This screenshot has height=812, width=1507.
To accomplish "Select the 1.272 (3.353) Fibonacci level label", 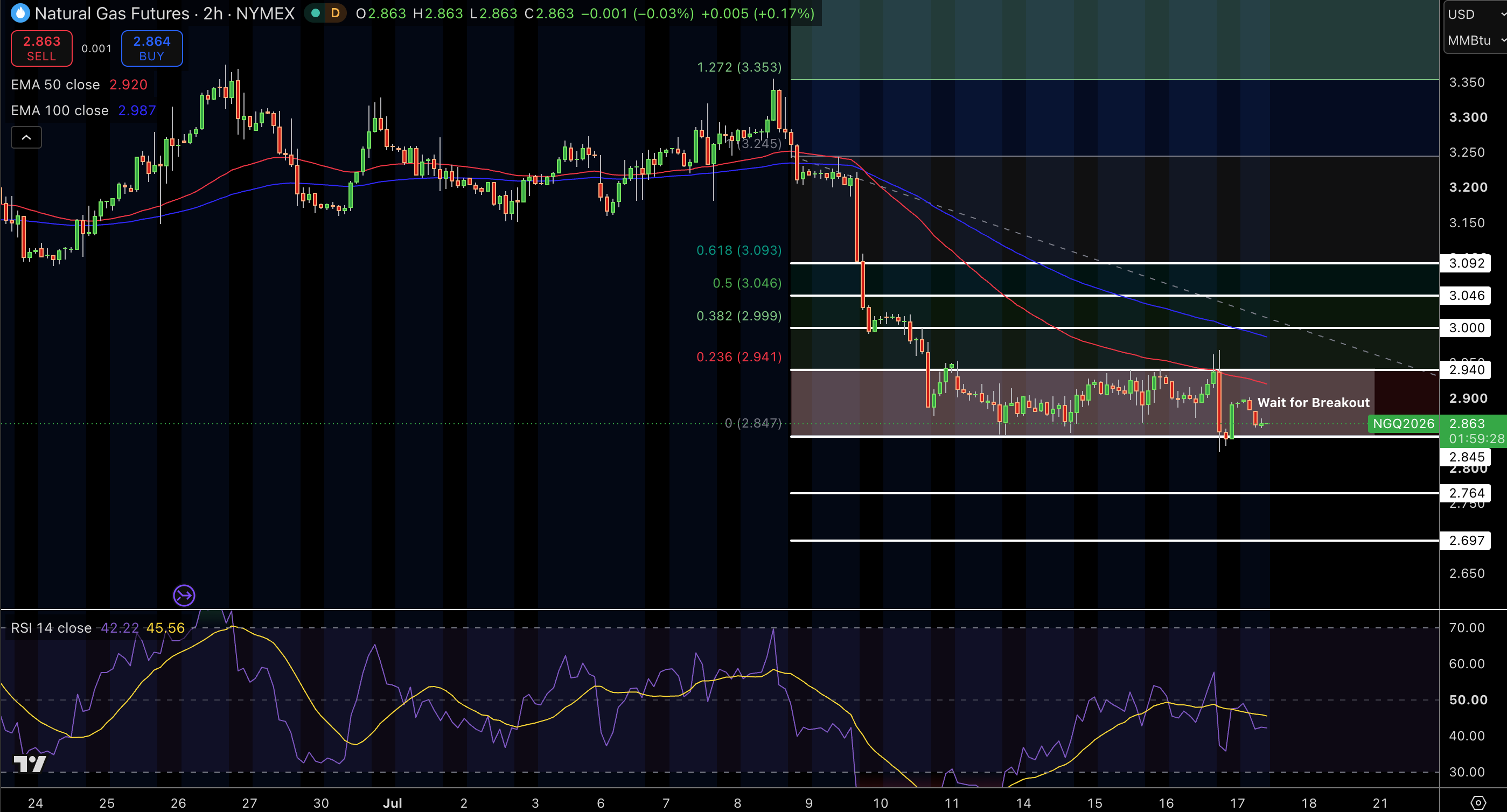I will click(x=739, y=67).
